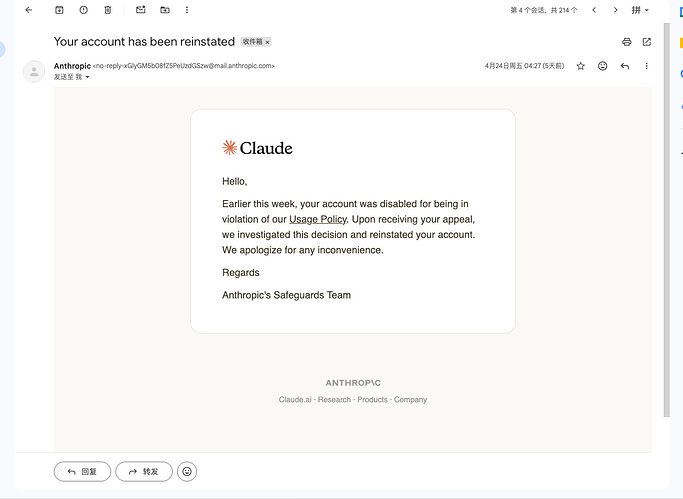Click the ANTHROP\C footer logo
This screenshot has height=499, width=683.
pos(353,383)
